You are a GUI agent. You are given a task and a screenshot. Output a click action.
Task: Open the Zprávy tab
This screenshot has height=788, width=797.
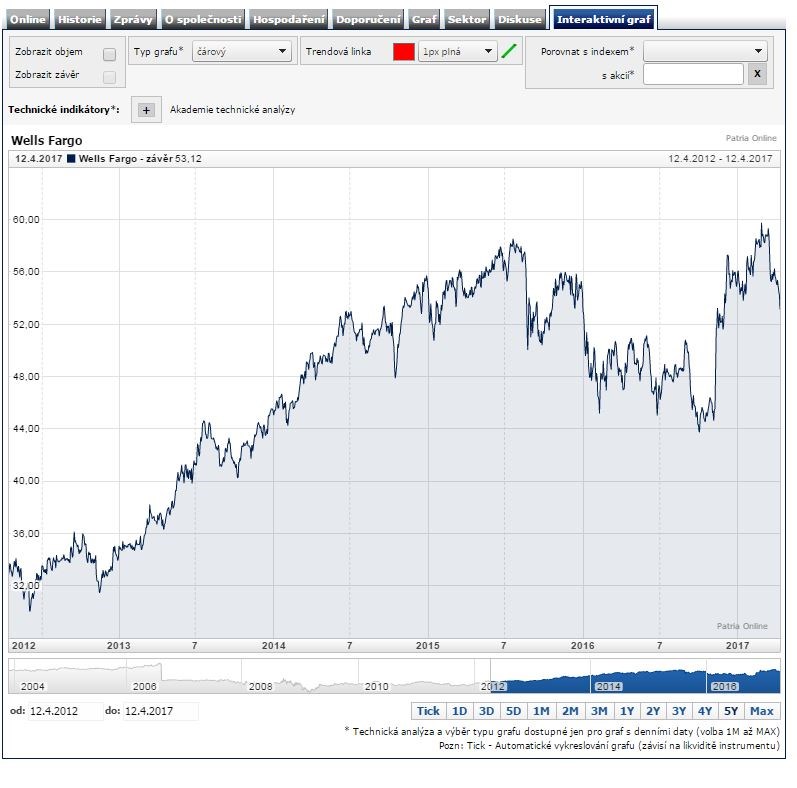click(133, 19)
